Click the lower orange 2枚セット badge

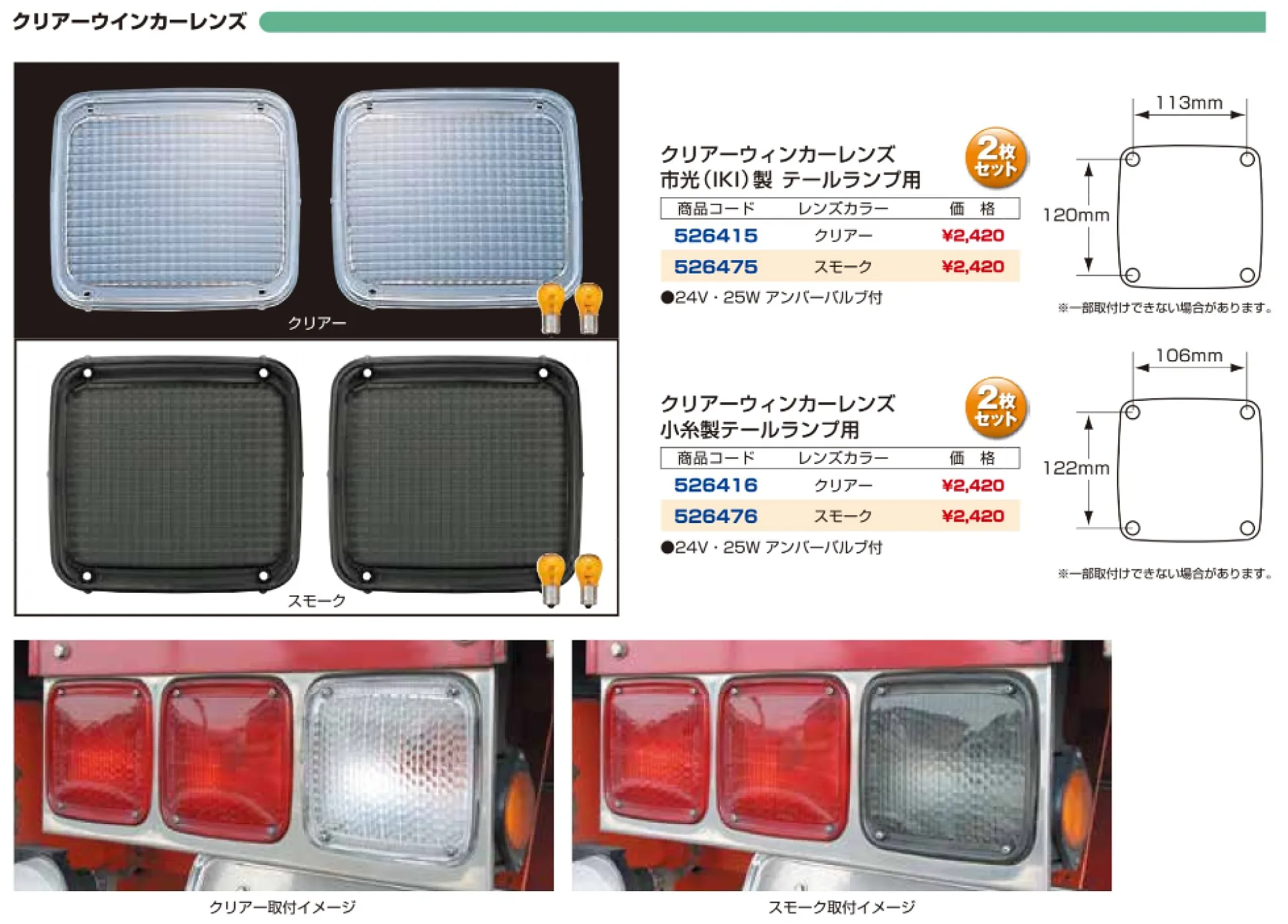[x=996, y=408]
